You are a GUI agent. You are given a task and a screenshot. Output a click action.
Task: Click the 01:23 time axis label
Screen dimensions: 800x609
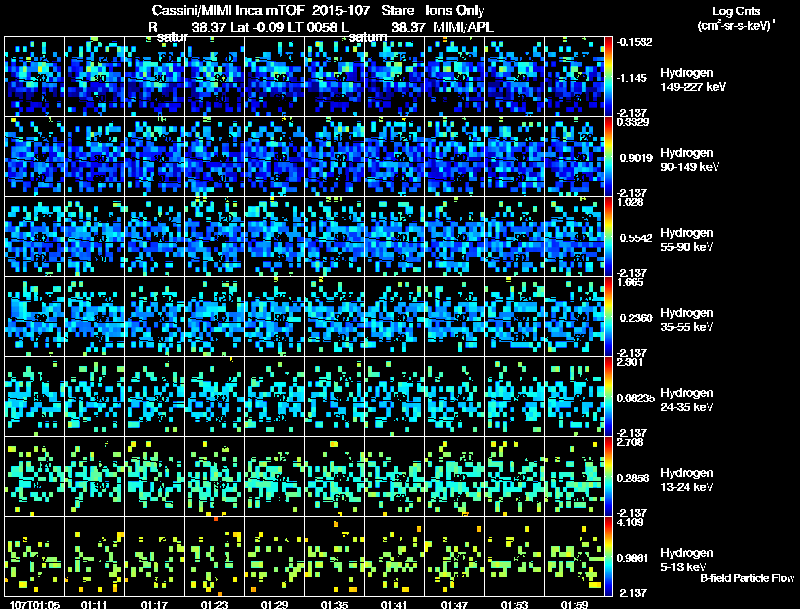pos(214,604)
